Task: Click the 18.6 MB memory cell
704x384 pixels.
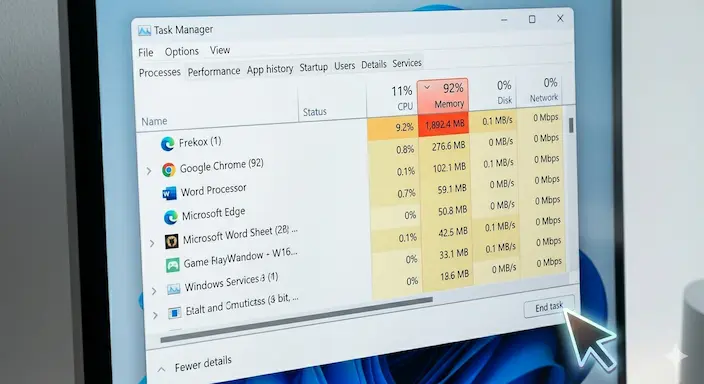Action: tap(454, 275)
